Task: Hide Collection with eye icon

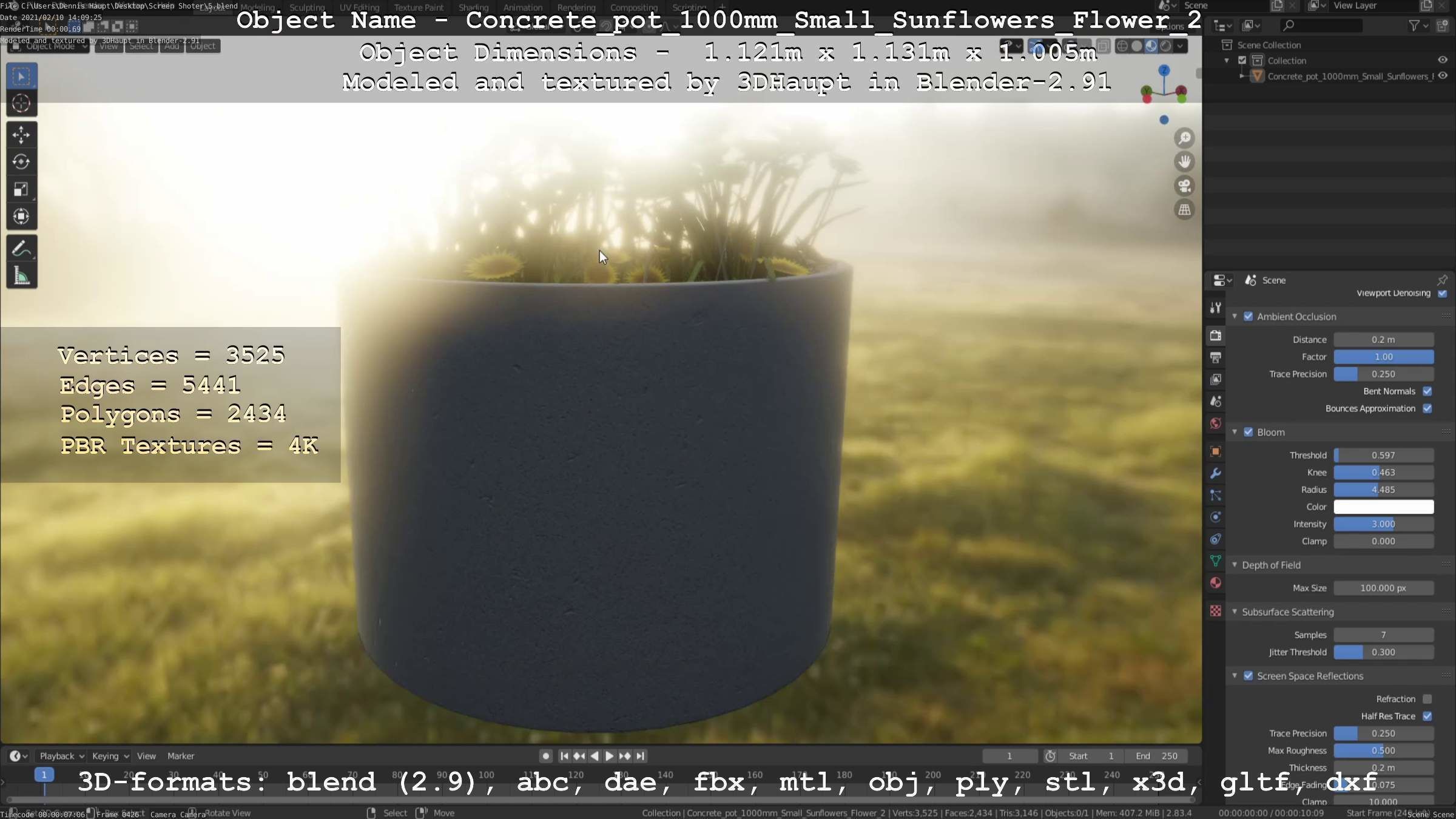Action: point(1443,60)
